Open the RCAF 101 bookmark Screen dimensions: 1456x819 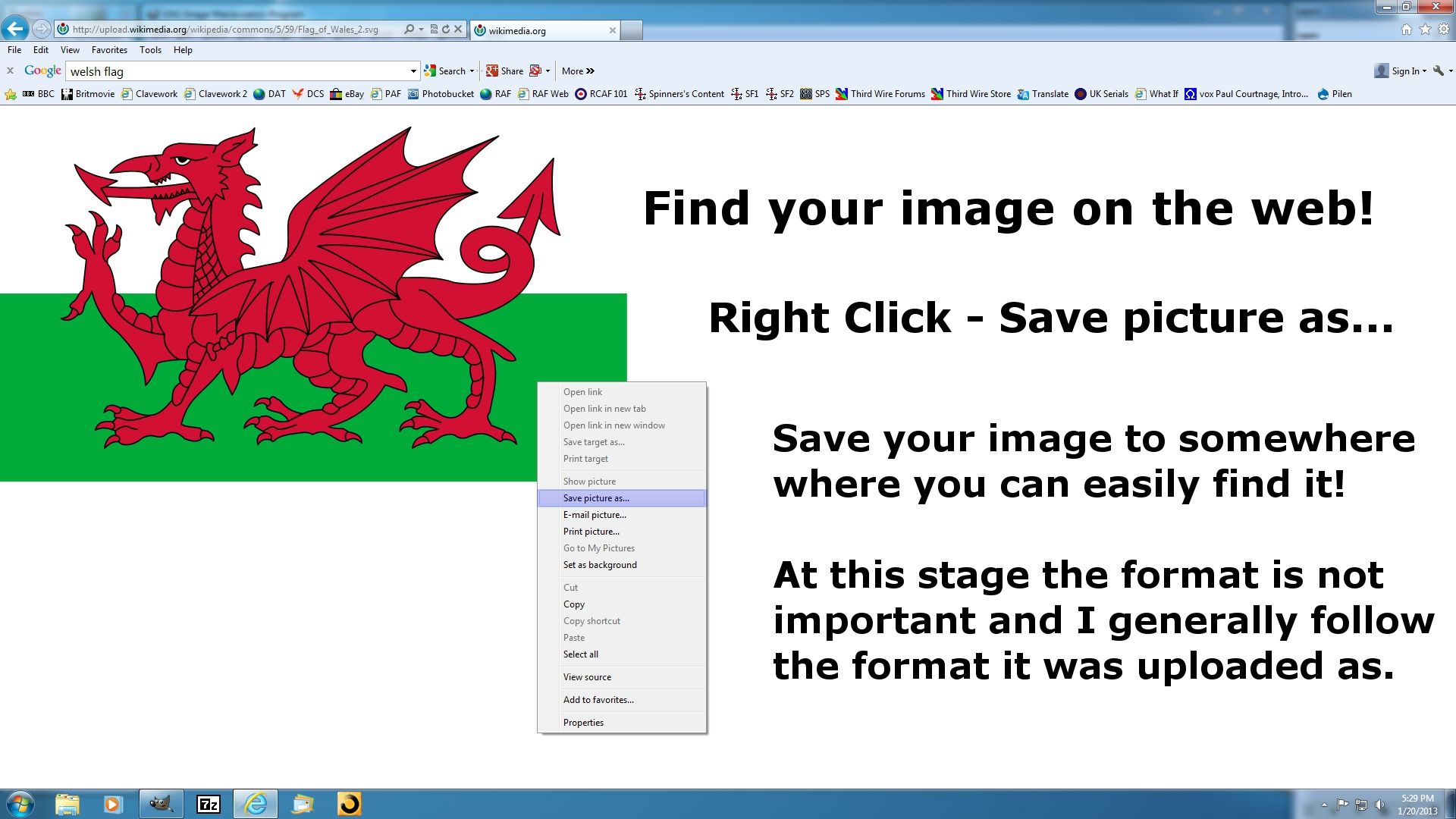[x=601, y=94]
